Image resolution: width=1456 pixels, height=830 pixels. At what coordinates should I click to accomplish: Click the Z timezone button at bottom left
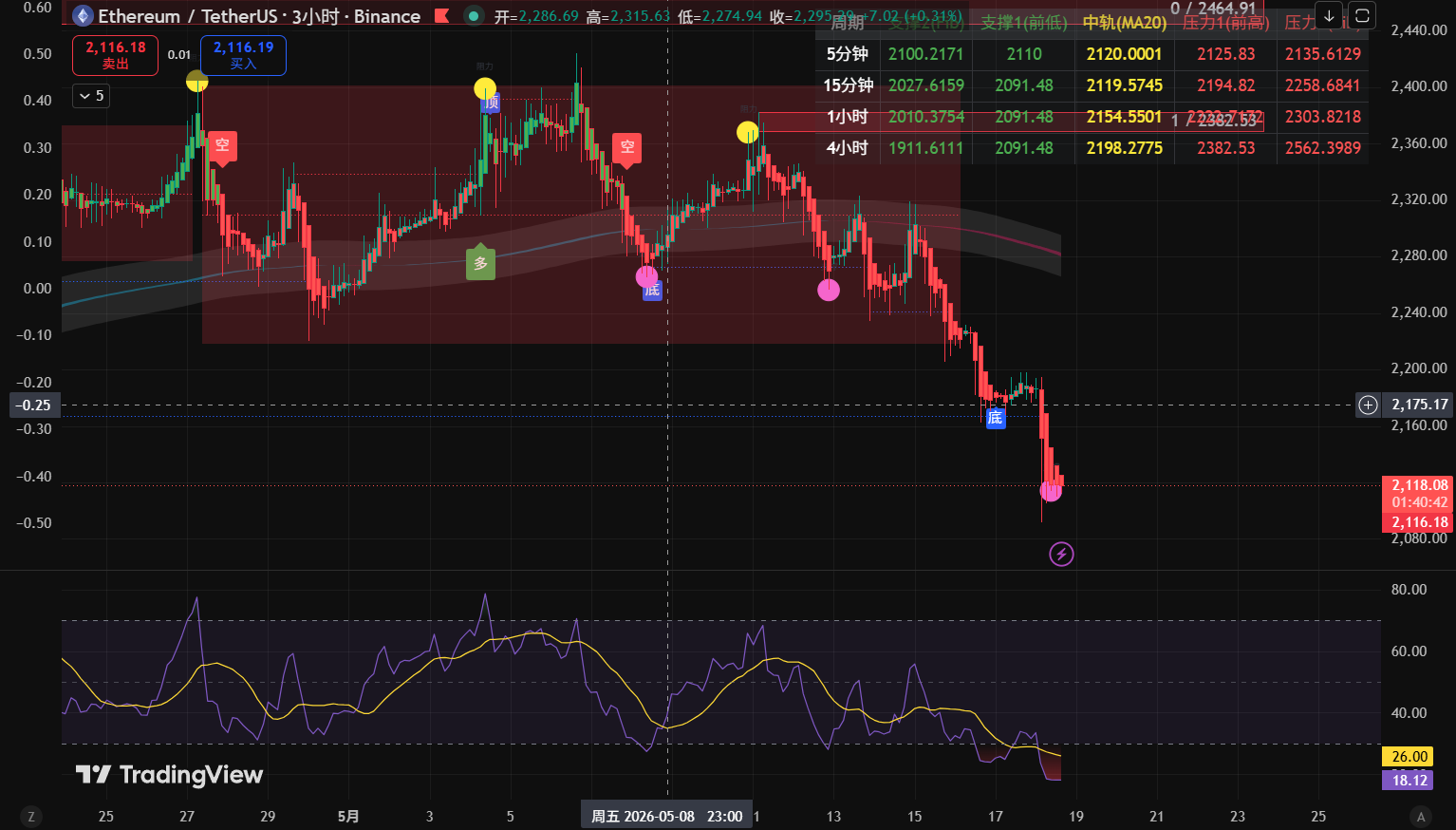click(x=31, y=816)
